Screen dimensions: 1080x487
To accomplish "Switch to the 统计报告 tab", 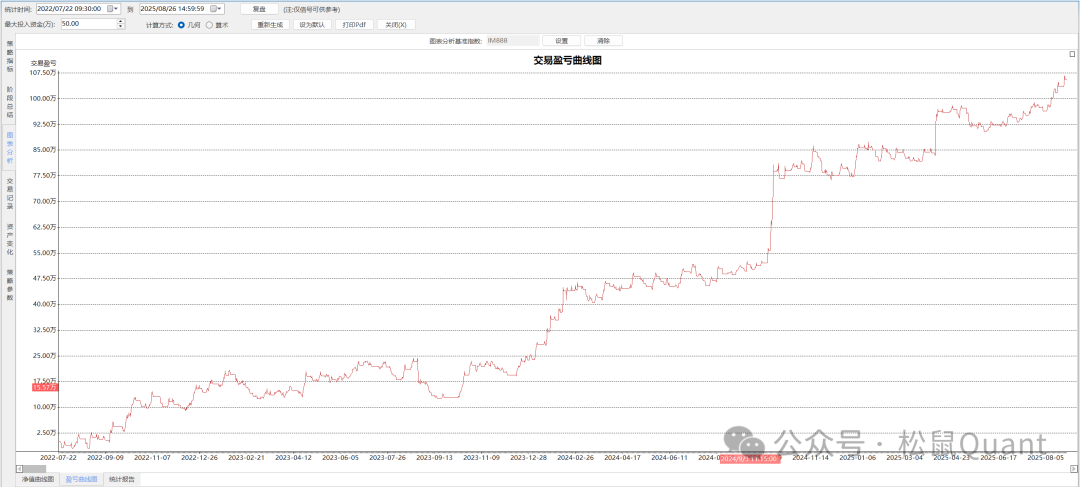I will click(123, 479).
